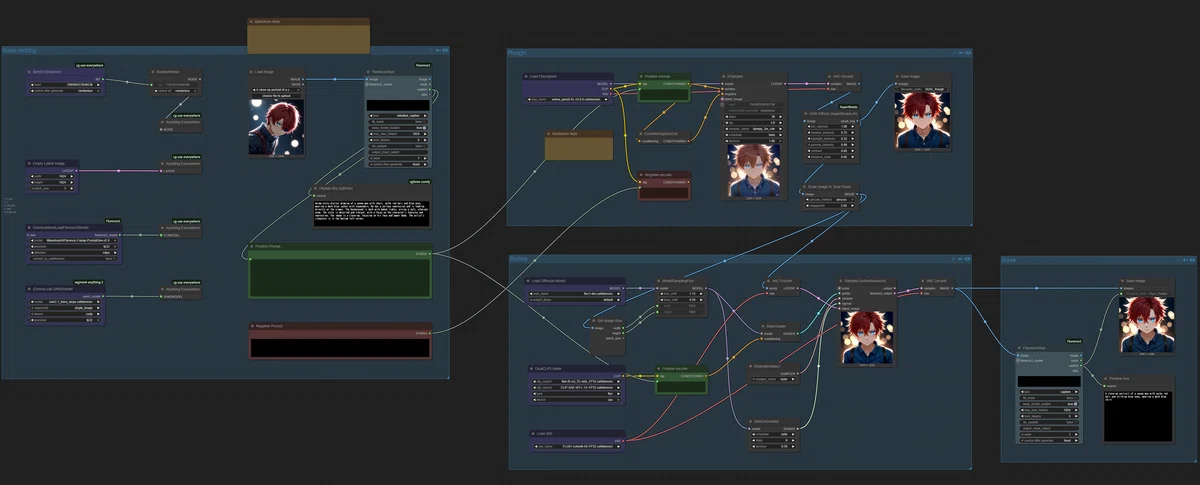Collapse the BasicScheduler node dot
The image size is (1200, 485).
tap(751, 421)
